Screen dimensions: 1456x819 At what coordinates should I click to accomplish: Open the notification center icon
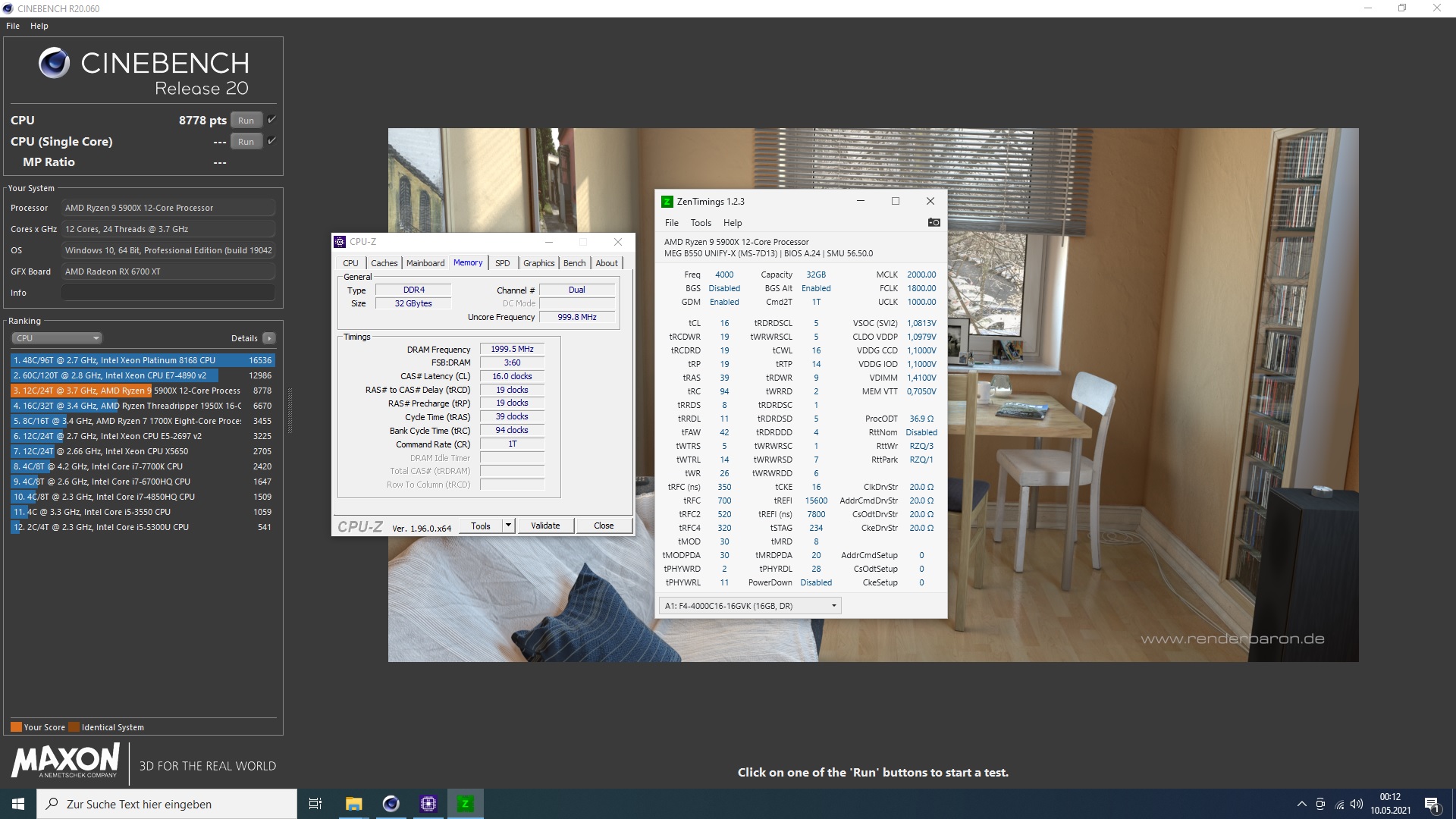[x=1432, y=804]
